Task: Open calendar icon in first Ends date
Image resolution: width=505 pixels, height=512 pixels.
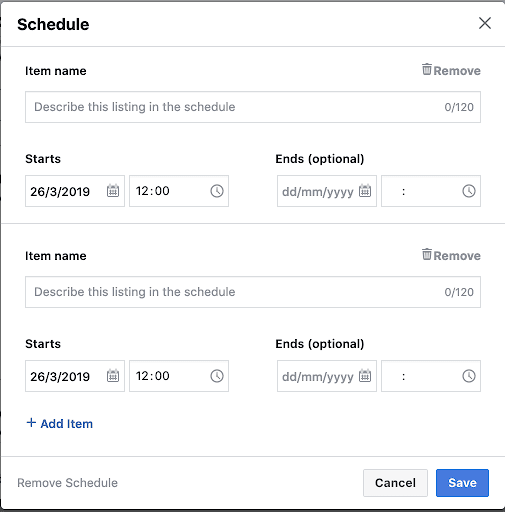Action: [365, 191]
